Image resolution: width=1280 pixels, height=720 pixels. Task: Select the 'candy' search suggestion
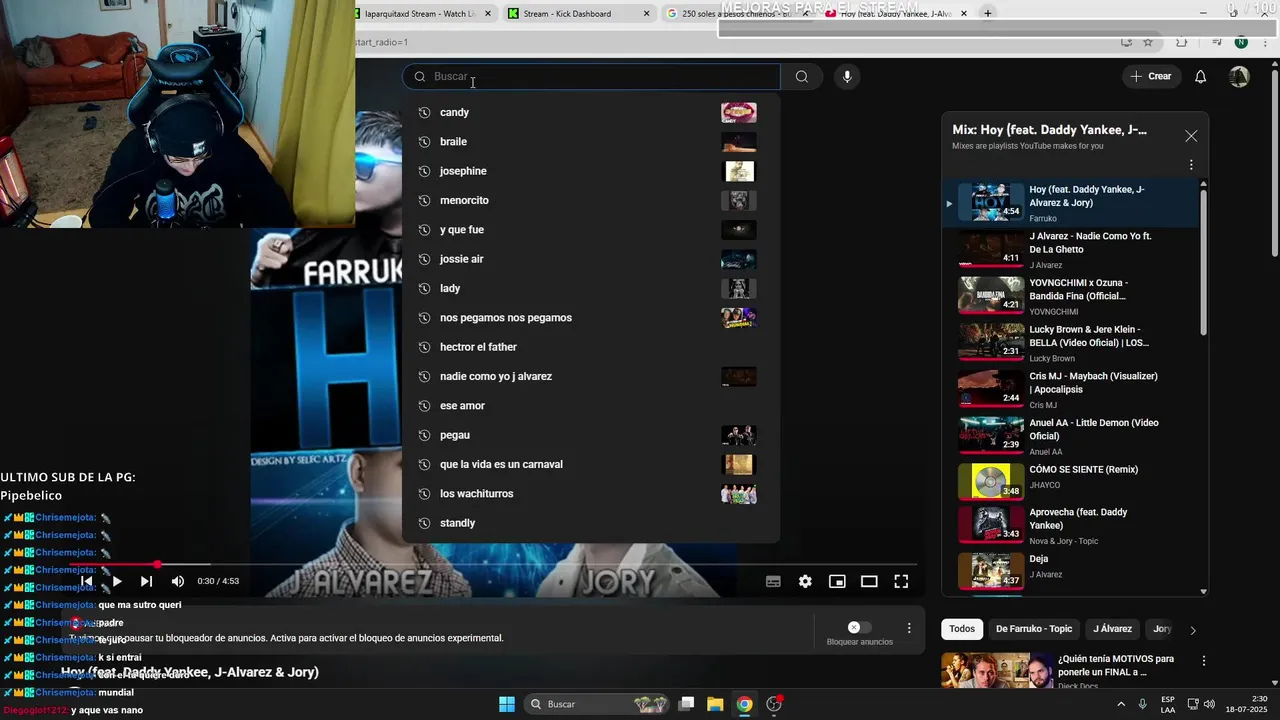coord(590,113)
